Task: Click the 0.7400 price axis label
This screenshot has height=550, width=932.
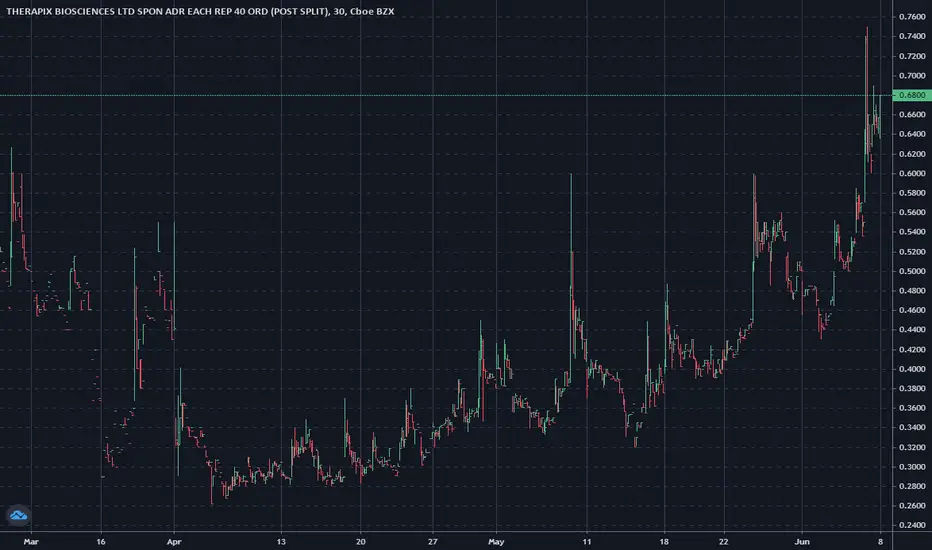Action: click(x=912, y=36)
